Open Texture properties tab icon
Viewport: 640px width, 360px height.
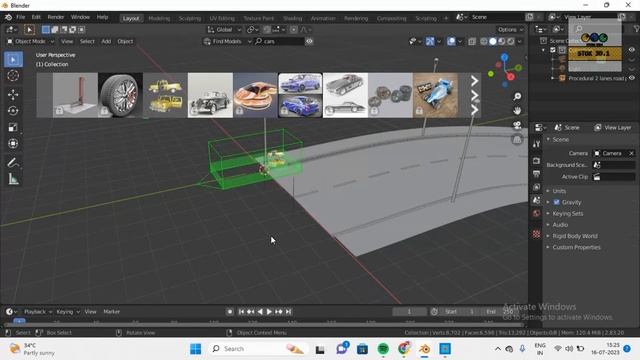point(536,234)
